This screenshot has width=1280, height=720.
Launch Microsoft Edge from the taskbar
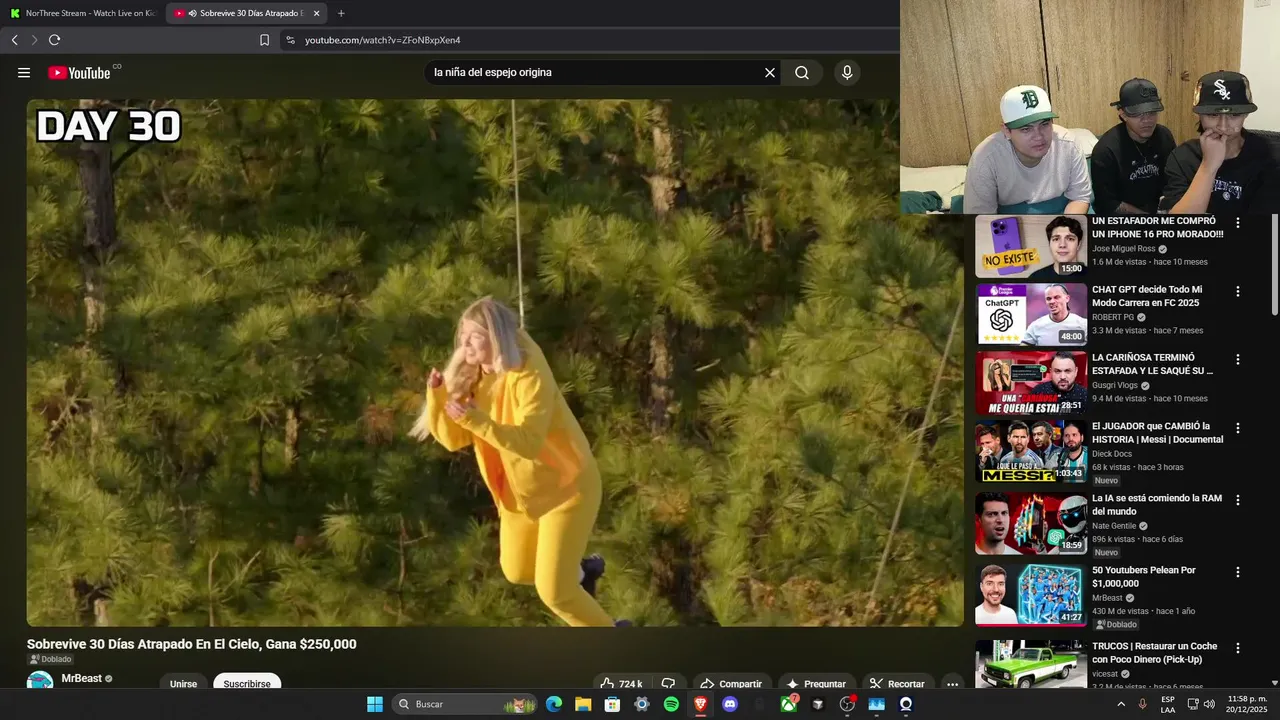pos(554,704)
